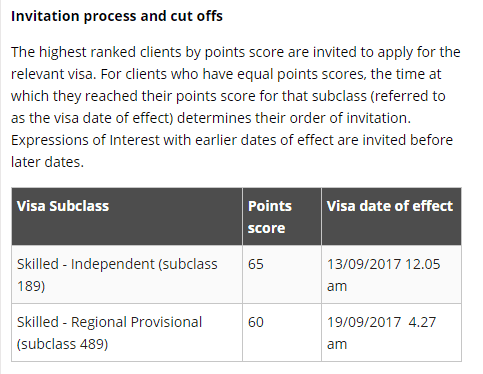Click the date '13/09/2017 12.05 am'
Viewport: 483px width, 374px height.
coord(383,275)
